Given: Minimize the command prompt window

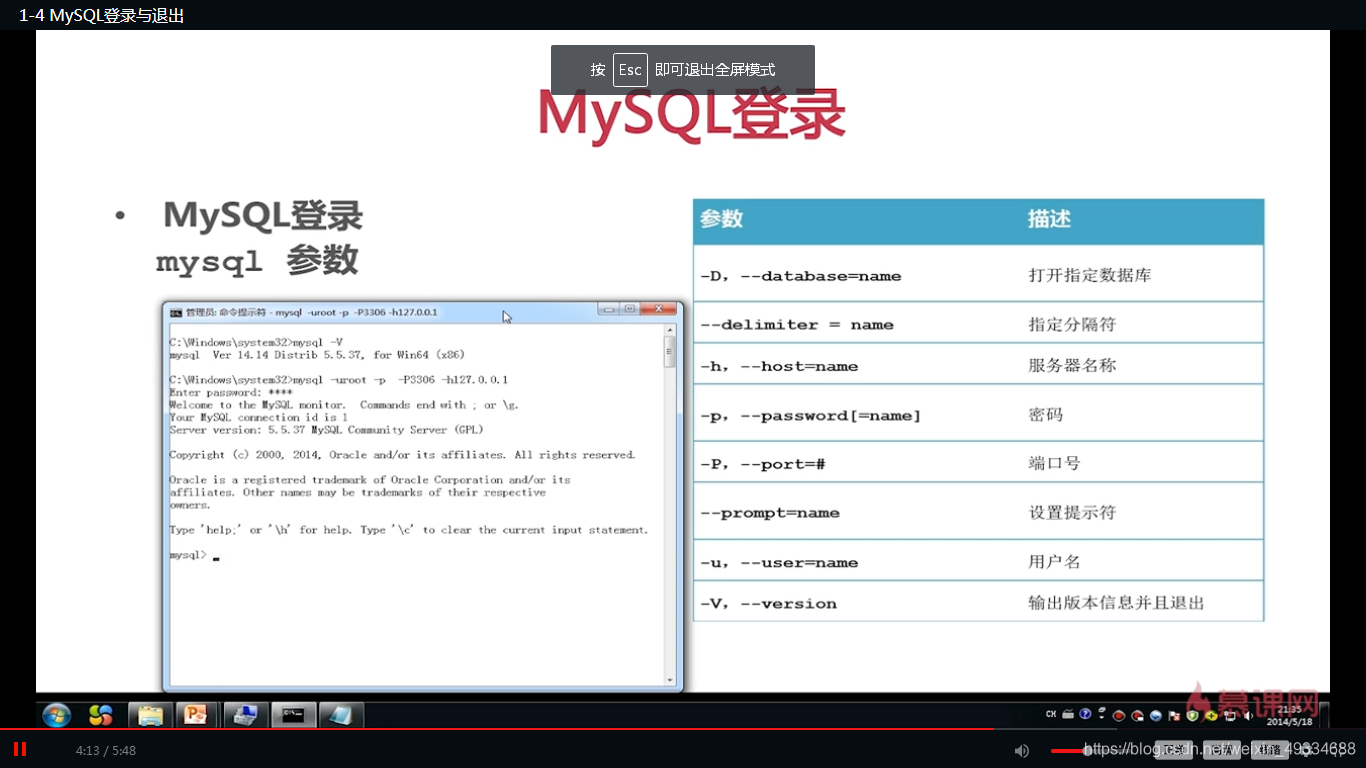Looking at the screenshot, I should click(x=609, y=309).
